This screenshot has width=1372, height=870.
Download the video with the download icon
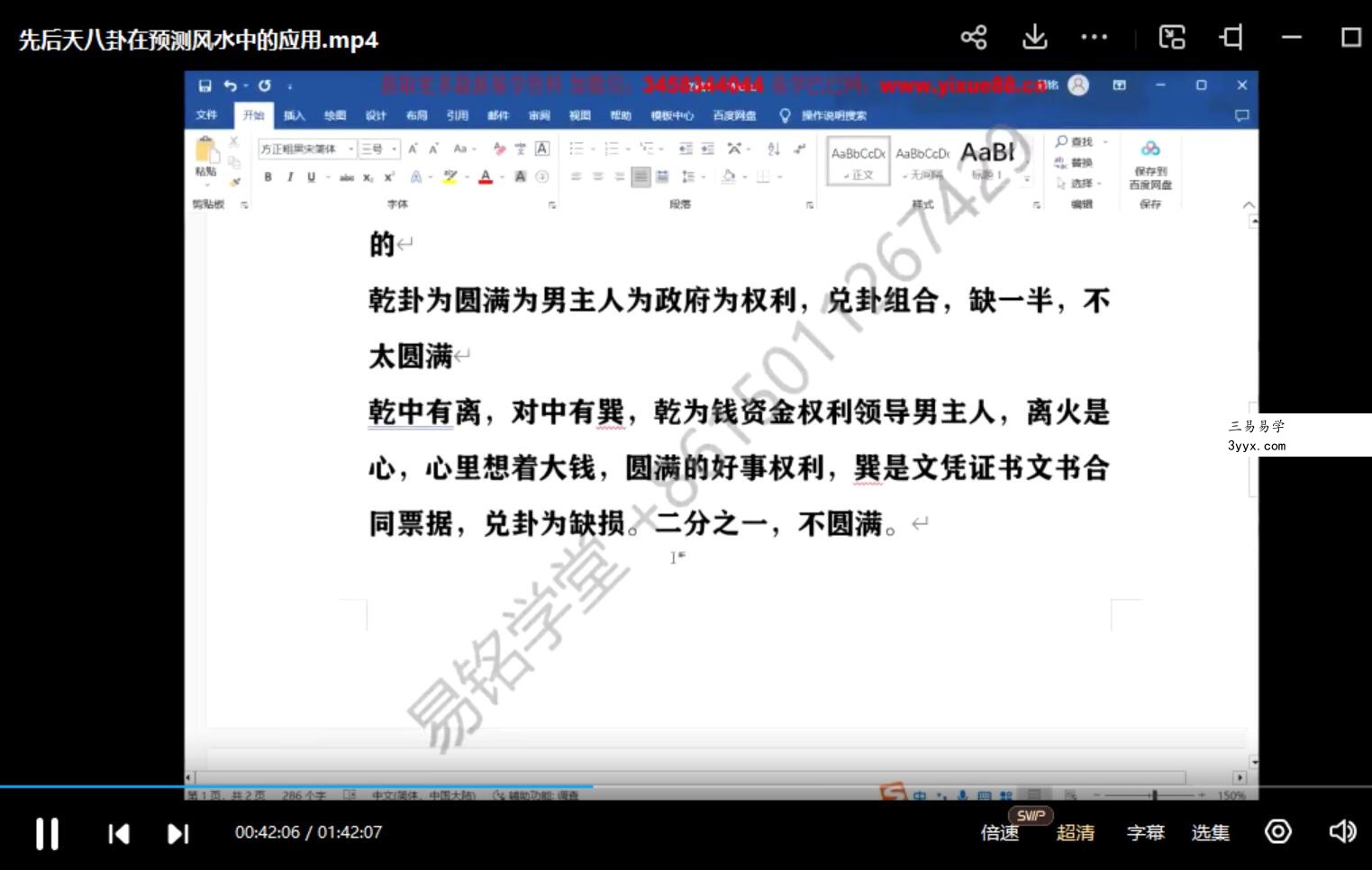pos(1035,37)
